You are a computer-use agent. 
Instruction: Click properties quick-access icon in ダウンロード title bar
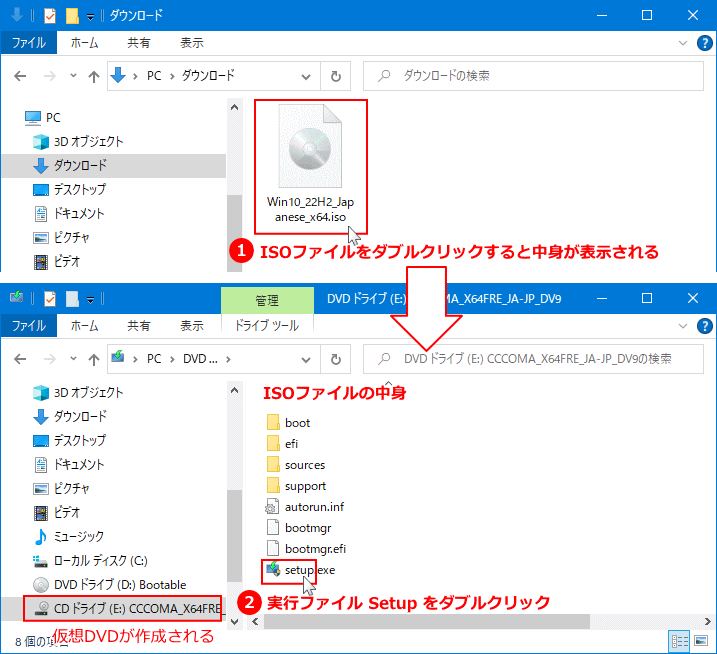pos(50,16)
